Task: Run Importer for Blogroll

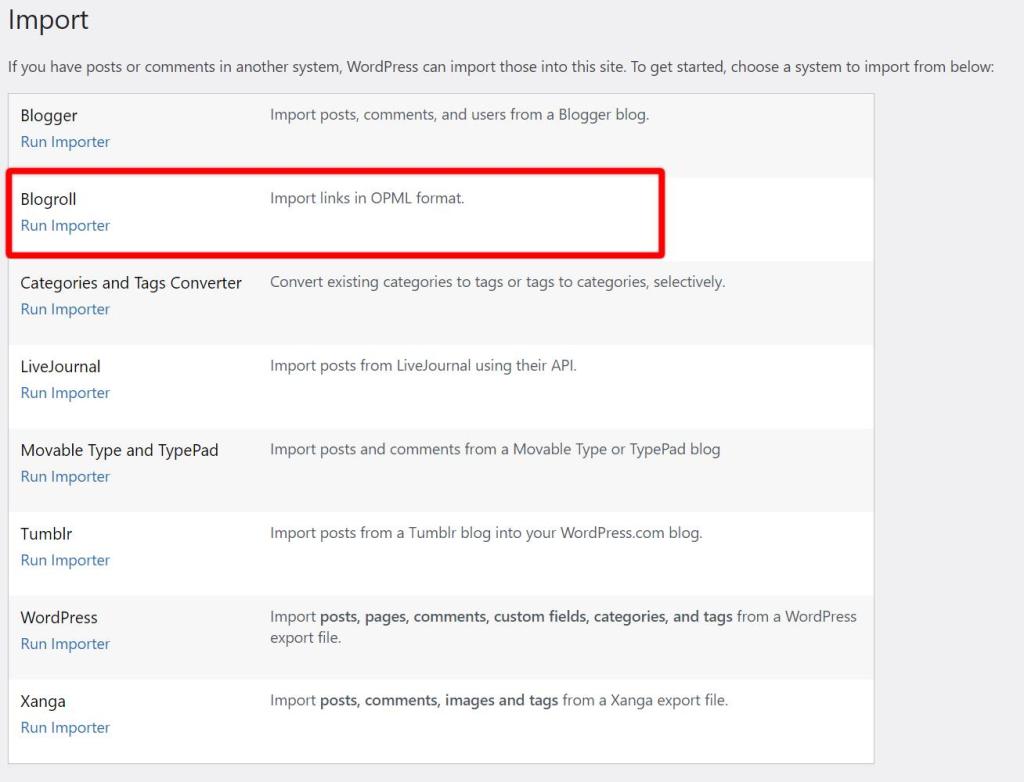Action: point(65,225)
